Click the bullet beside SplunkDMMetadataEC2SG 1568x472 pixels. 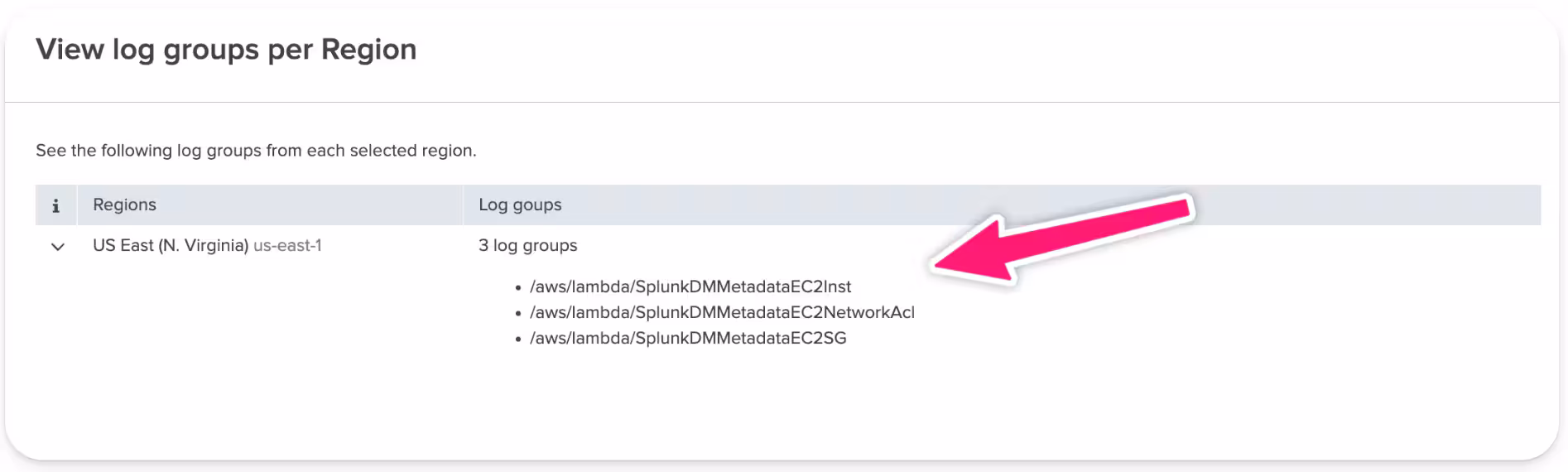click(x=518, y=340)
